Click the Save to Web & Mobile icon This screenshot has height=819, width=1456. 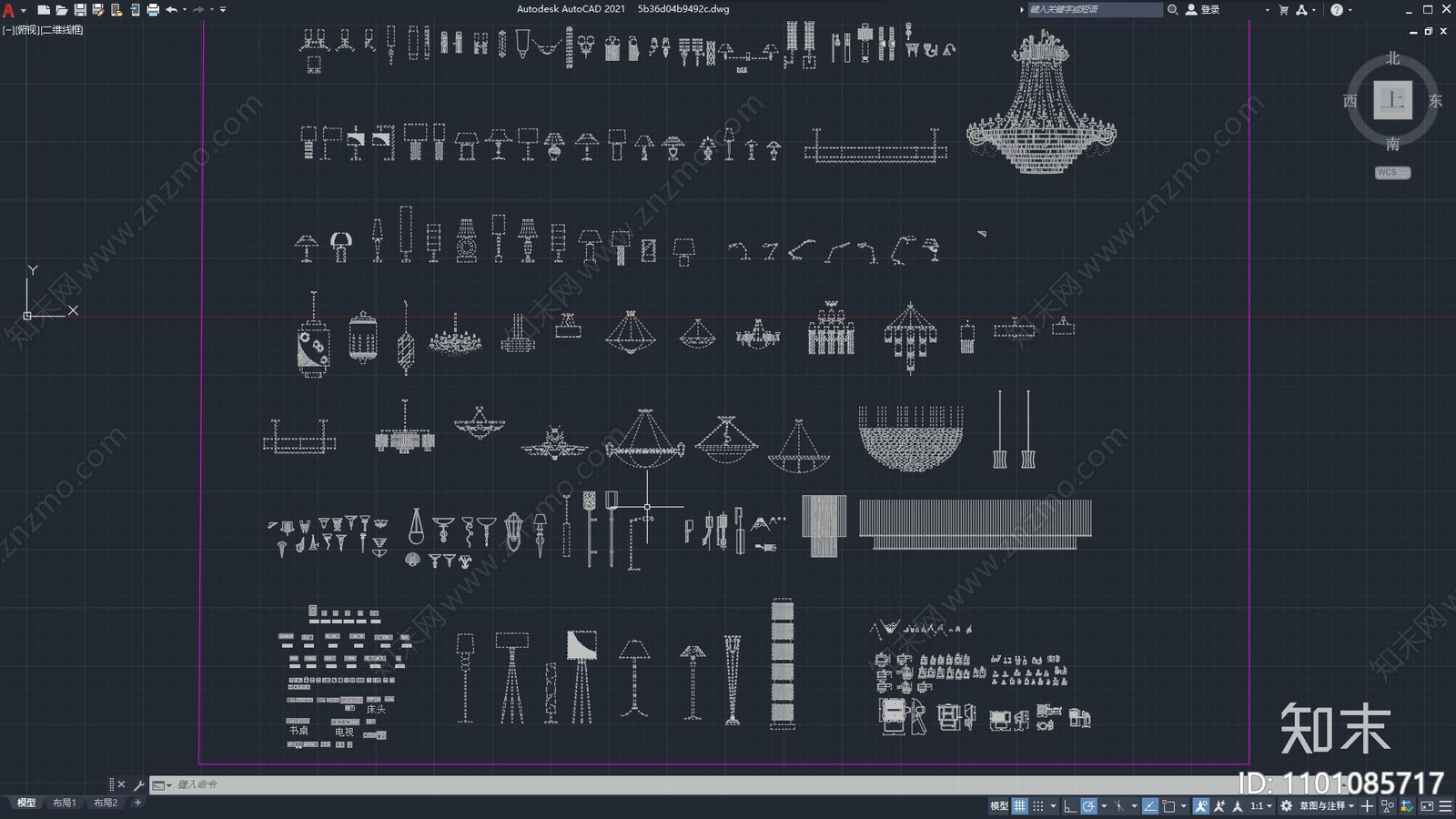(x=135, y=10)
